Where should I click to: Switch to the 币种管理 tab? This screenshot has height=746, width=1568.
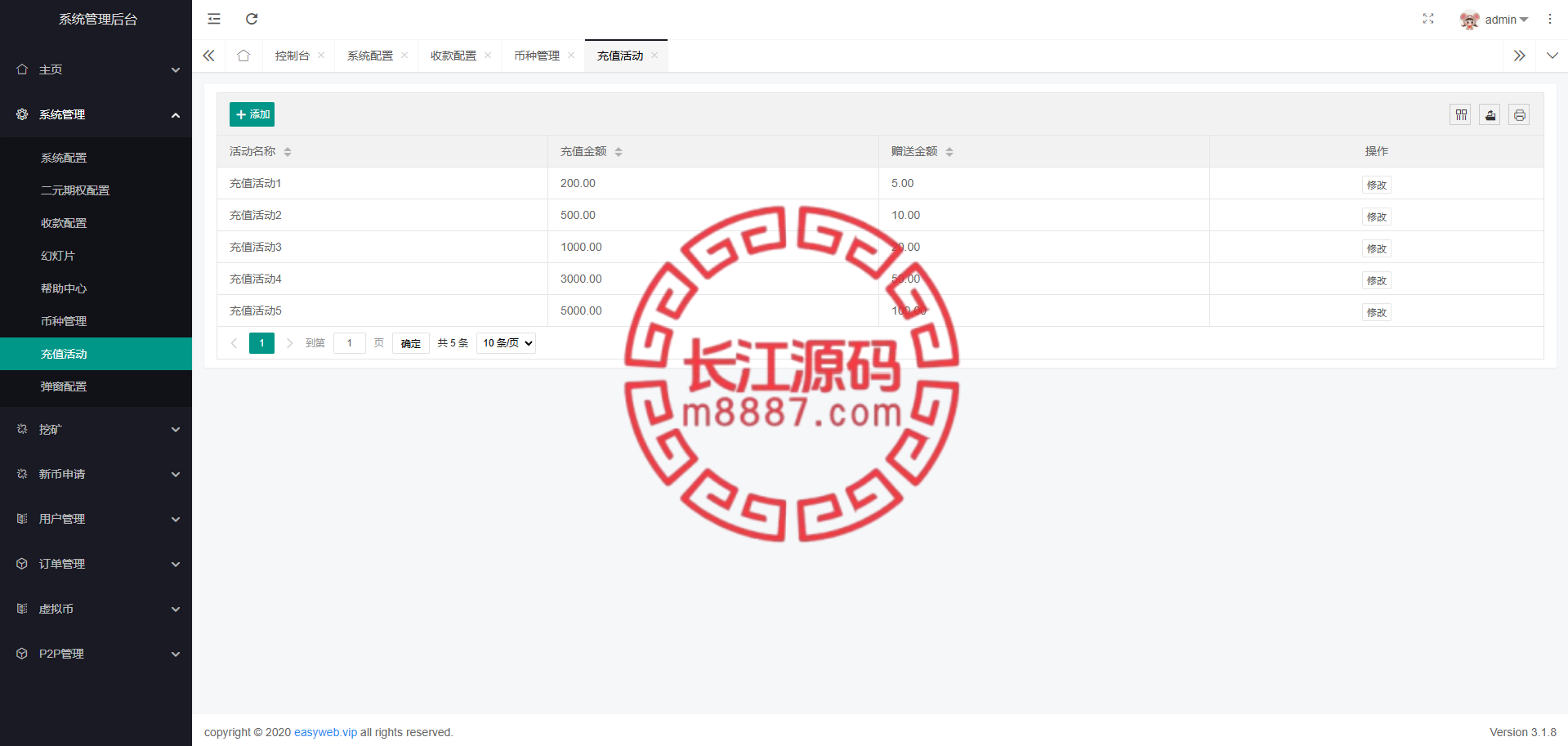click(537, 56)
